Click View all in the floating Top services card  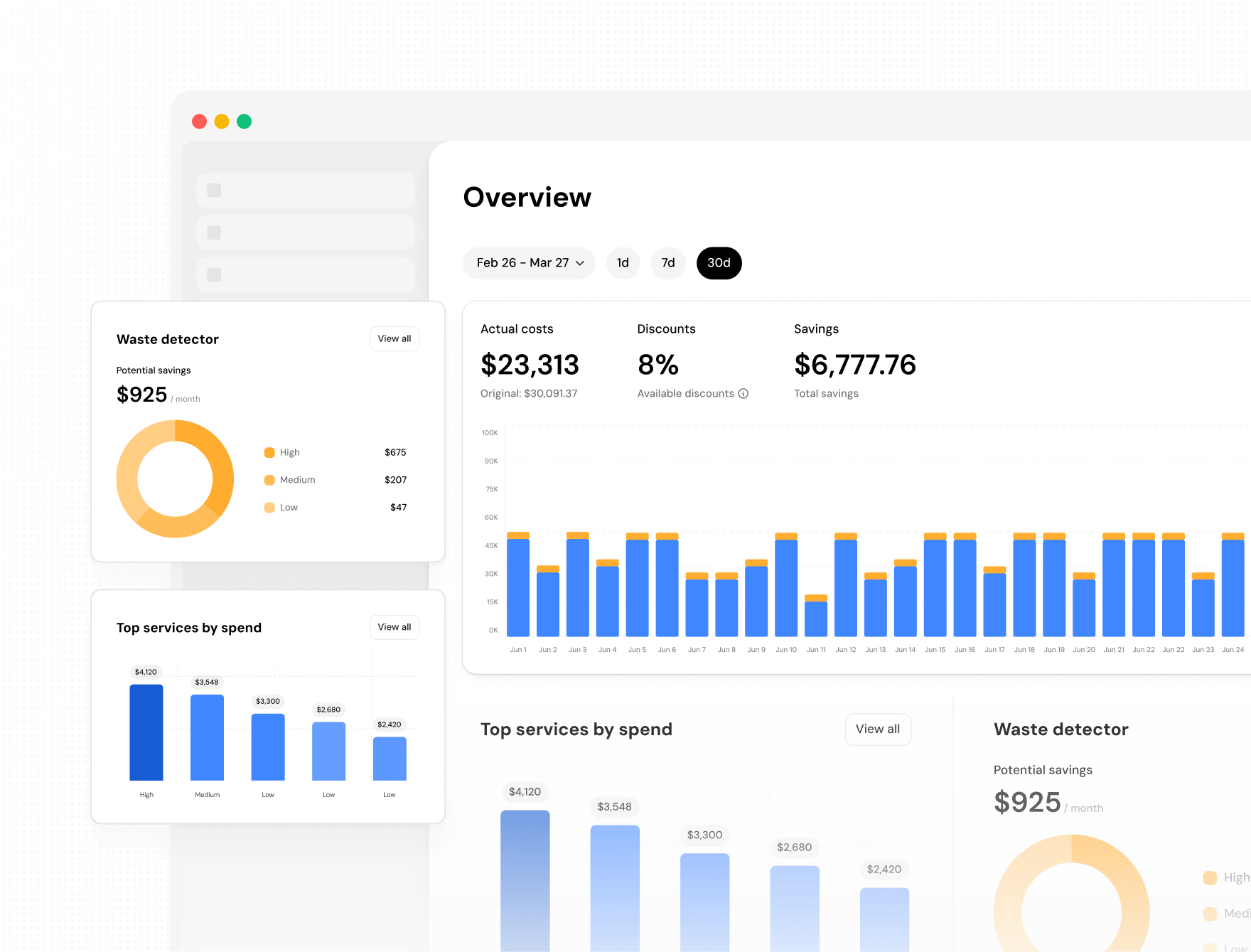click(394, 627)
